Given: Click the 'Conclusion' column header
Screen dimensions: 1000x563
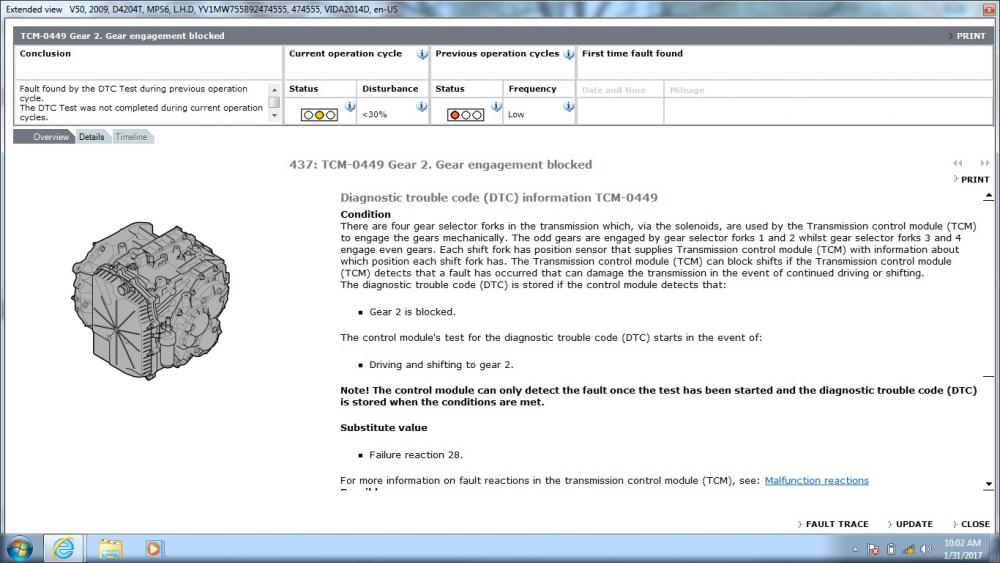Looking at the screenshot, I should coord(45,54).
